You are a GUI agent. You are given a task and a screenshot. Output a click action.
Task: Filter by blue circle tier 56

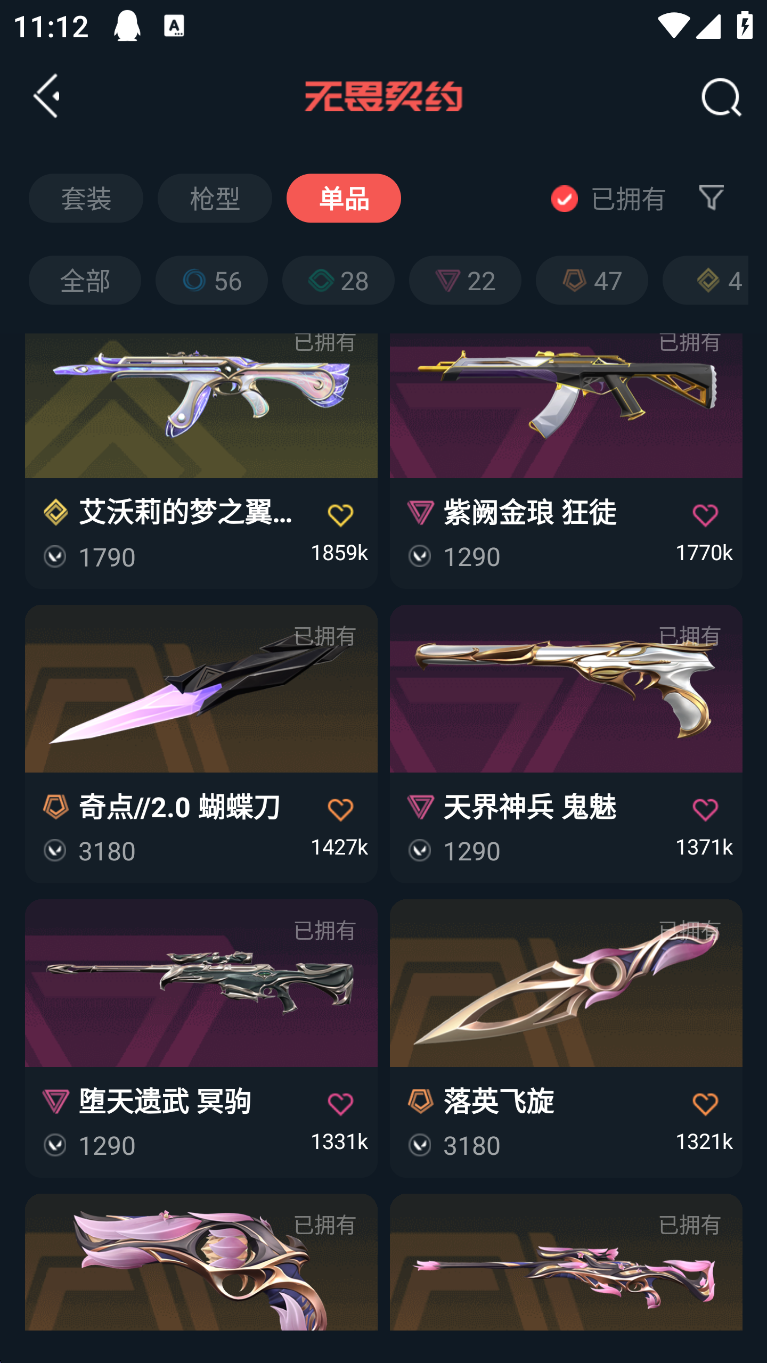click(212, 280)
